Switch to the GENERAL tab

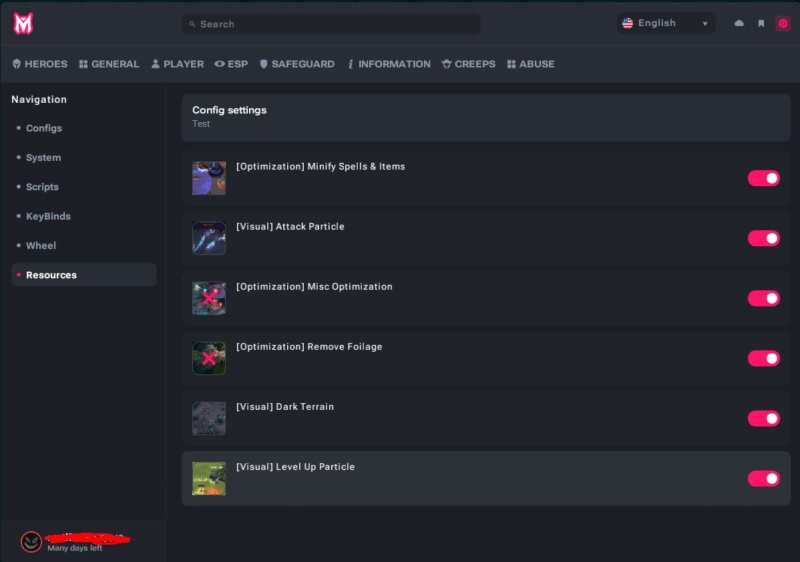[109, 64]
